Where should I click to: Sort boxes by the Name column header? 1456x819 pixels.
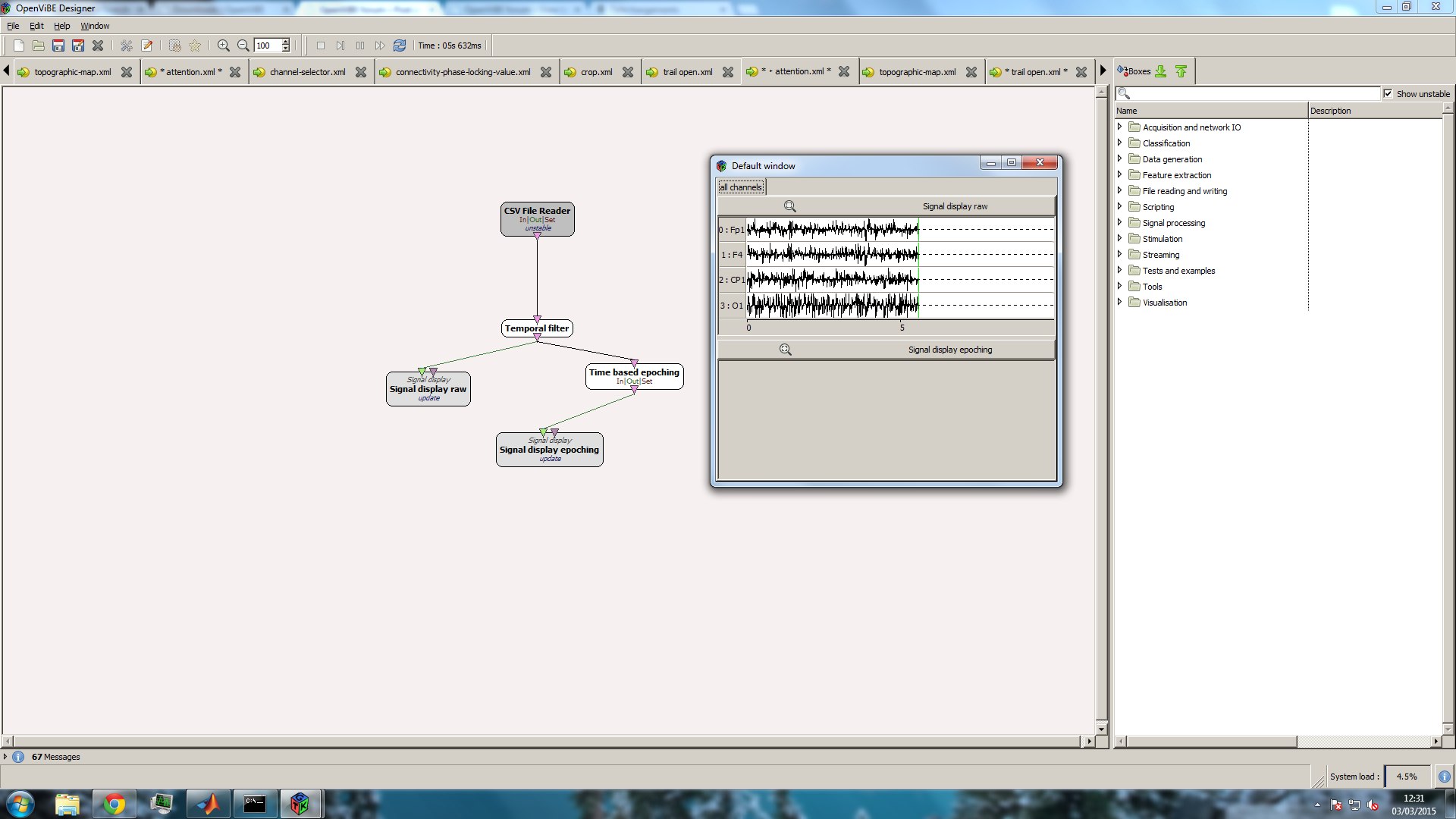[1211, 111]
